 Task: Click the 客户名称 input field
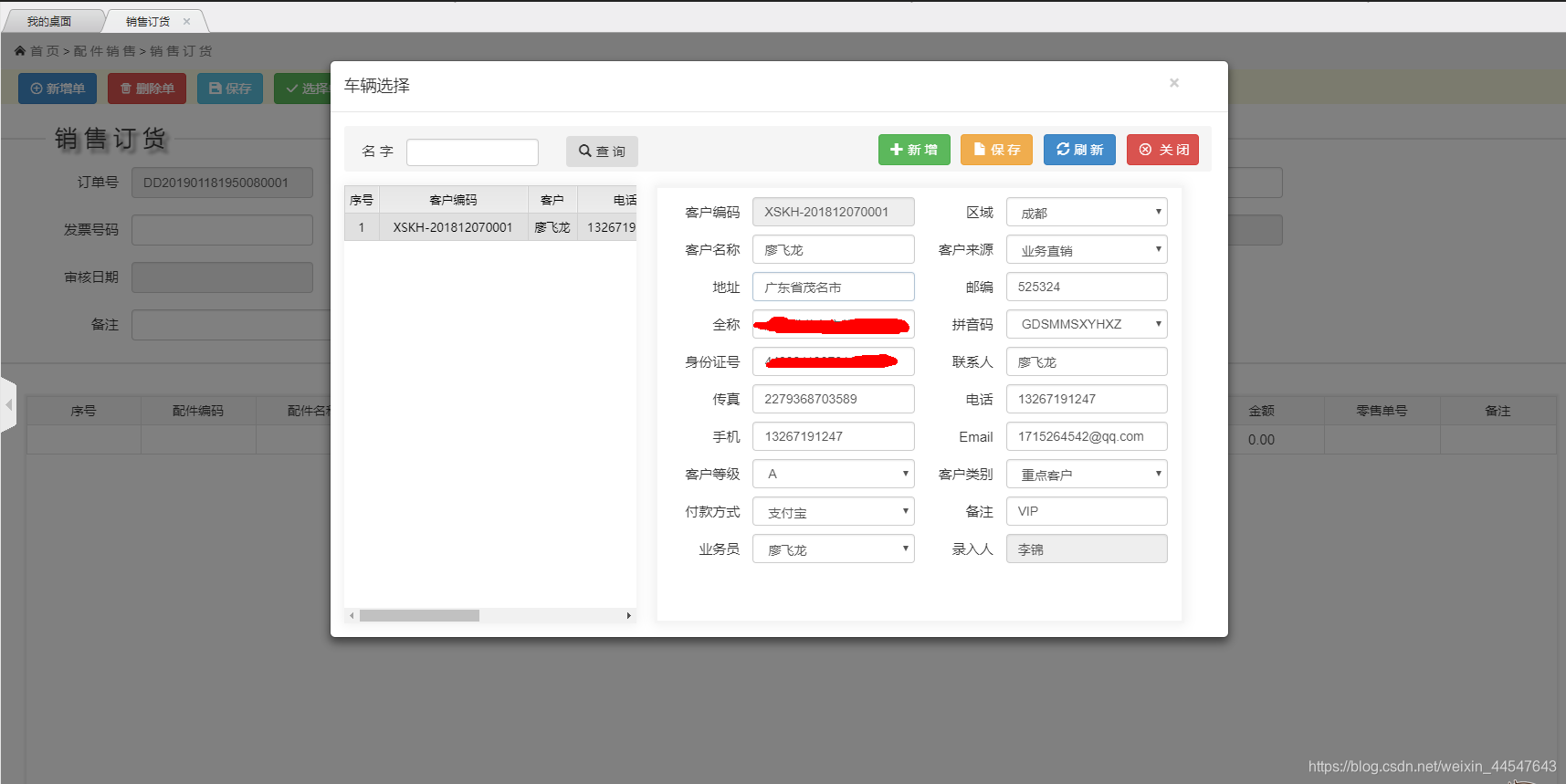click(833, 249)
